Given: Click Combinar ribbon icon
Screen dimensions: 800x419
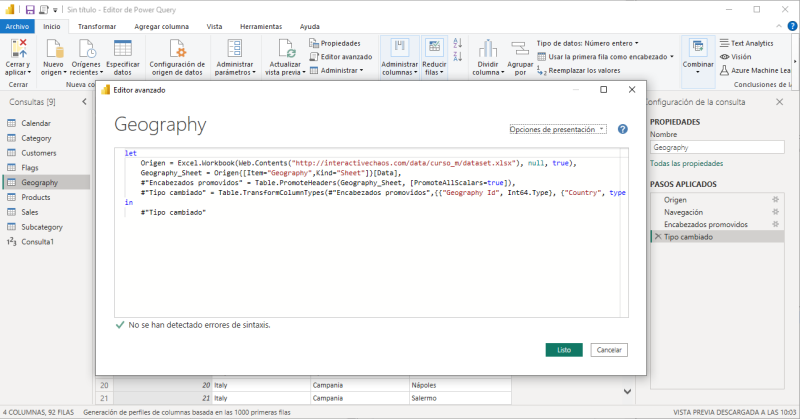Looking at the screenshot, I should tap(698, 48).
